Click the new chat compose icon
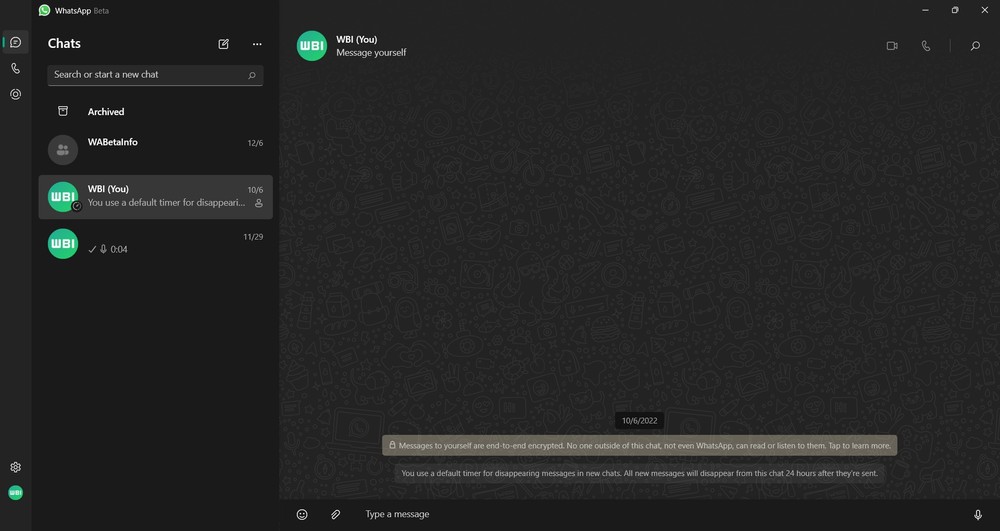The image size is (1000, 531). (224, 44)
